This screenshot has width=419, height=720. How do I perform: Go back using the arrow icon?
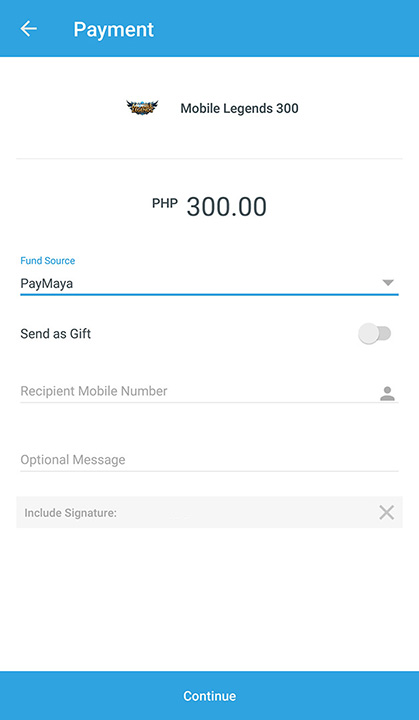click(x=28, y=28)
